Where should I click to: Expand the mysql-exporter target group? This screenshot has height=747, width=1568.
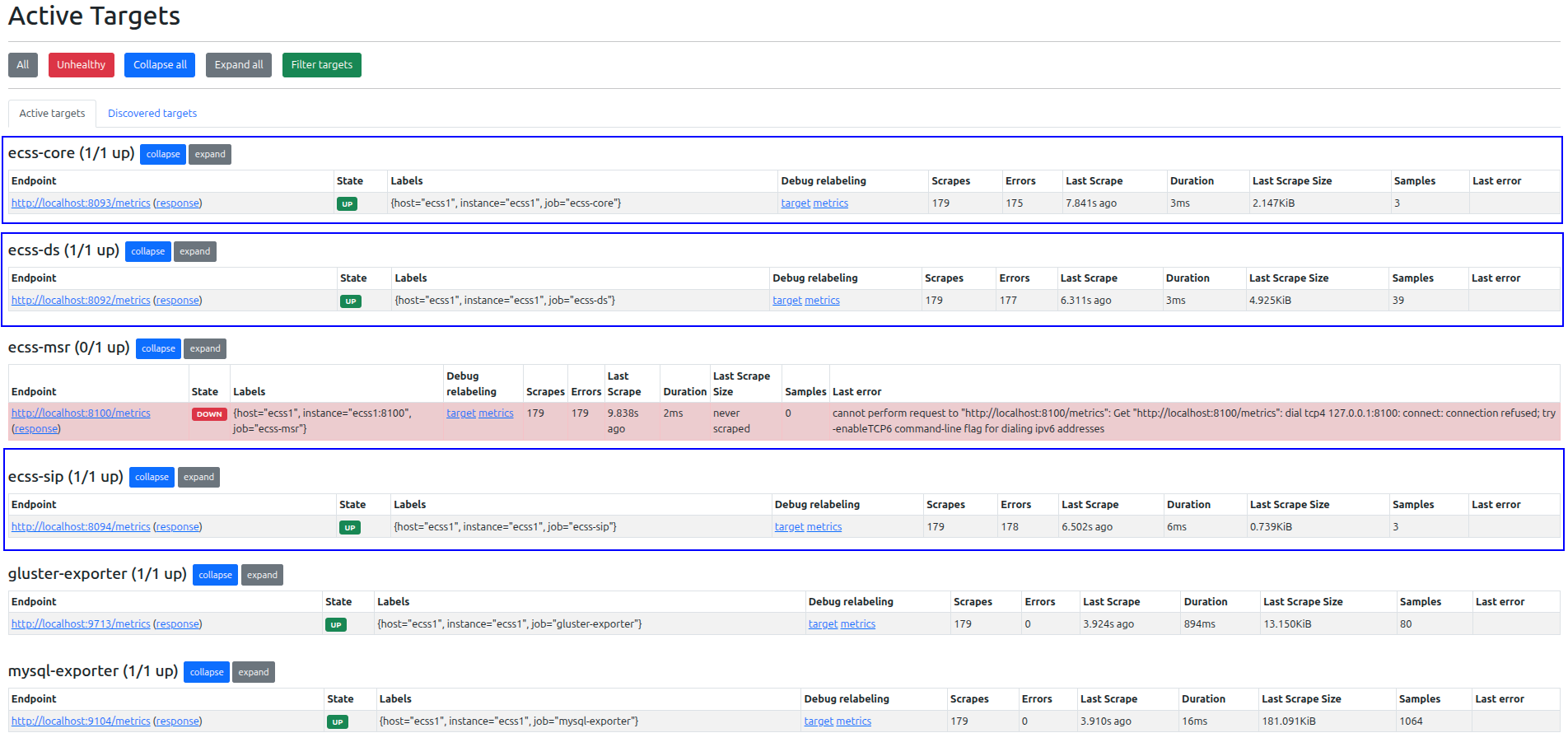(x=254, y=673)
